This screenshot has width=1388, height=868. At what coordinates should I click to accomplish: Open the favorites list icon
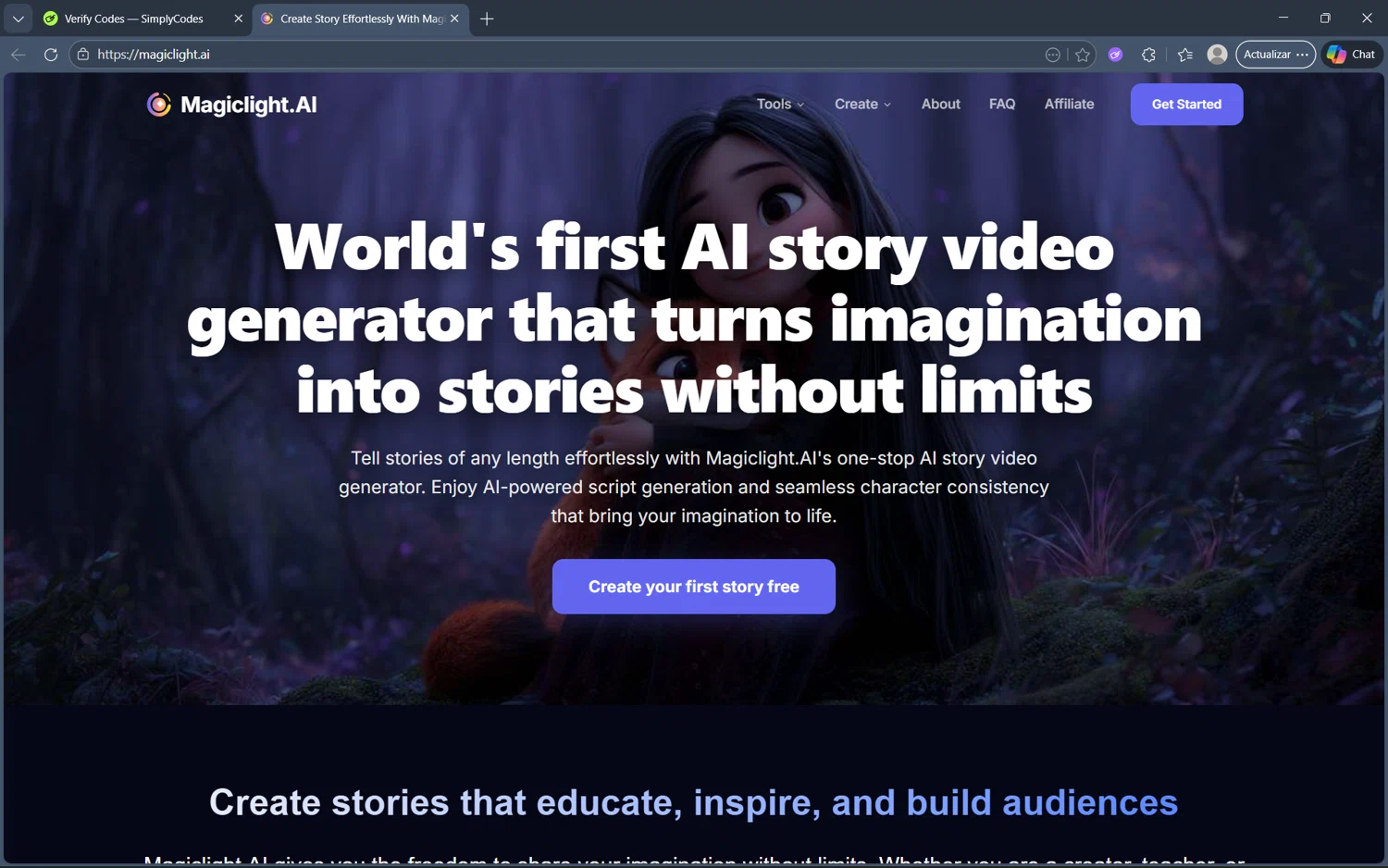pos(1185,55)
